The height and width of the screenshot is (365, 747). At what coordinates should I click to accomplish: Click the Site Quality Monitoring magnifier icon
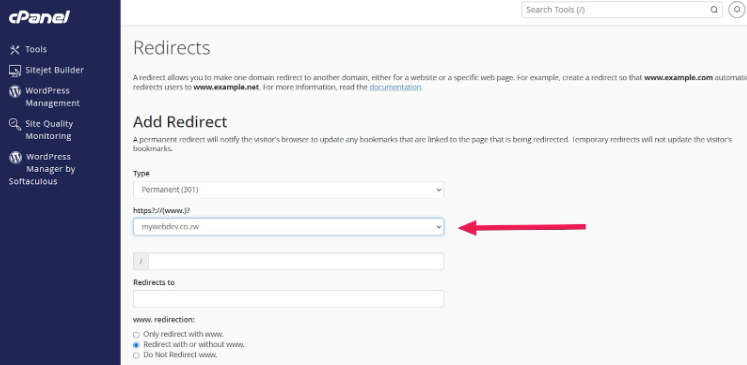(x=15, y=124)
